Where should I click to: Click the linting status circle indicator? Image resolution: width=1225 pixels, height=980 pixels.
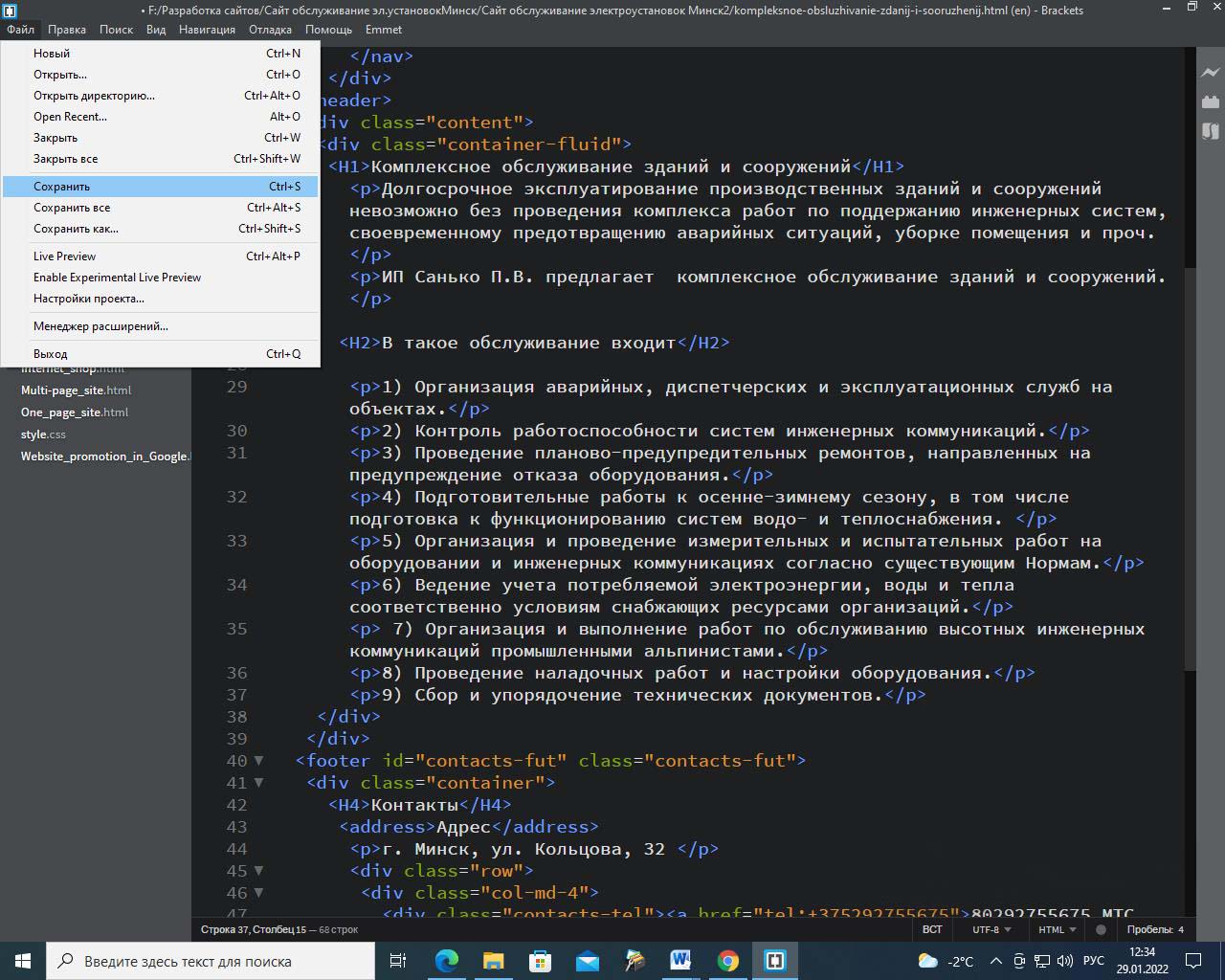coord(1101,929)
